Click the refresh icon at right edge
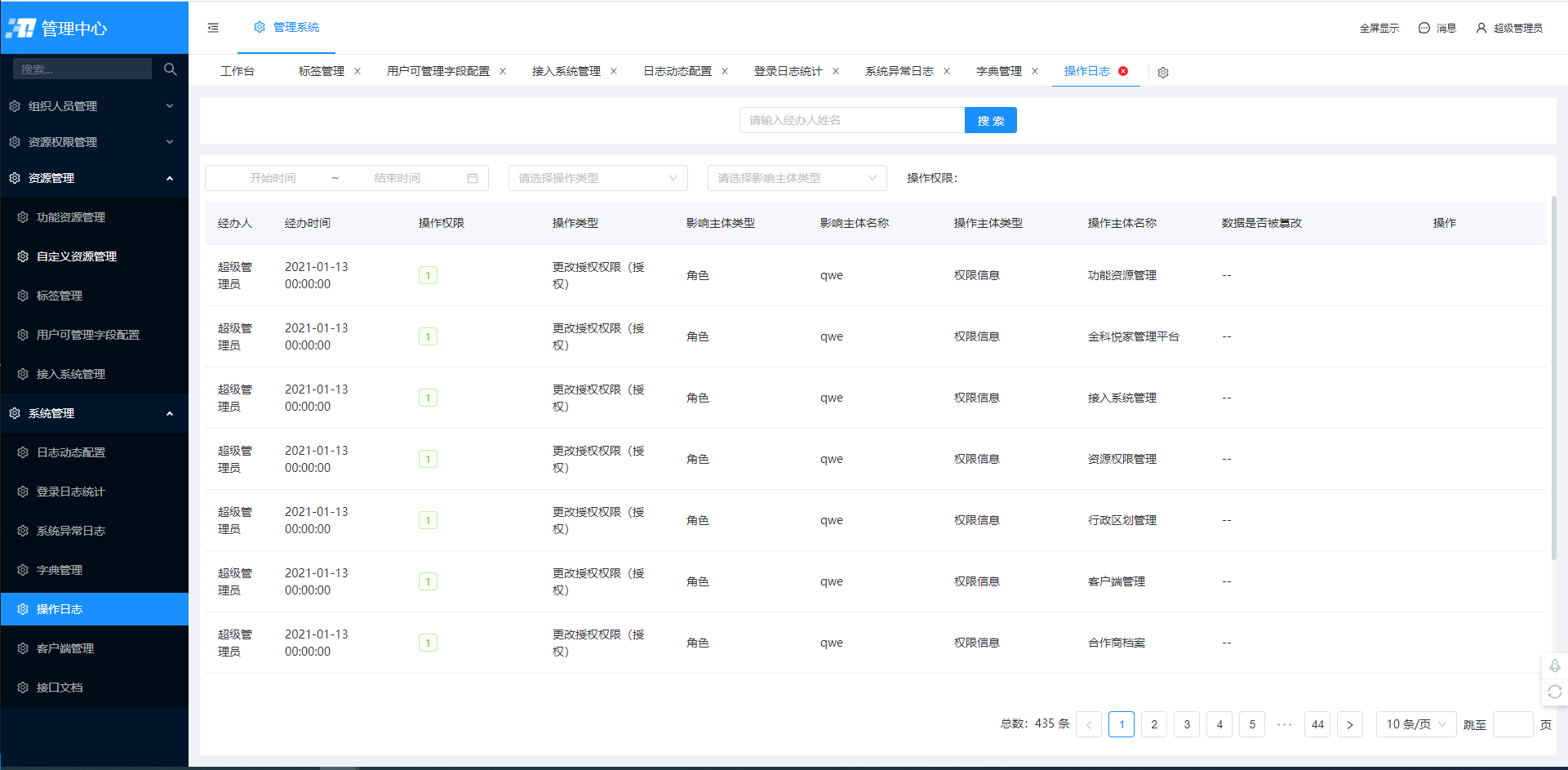Image resolution: width=1568 pixels, height=770 pixels. tap(1555, 692)
